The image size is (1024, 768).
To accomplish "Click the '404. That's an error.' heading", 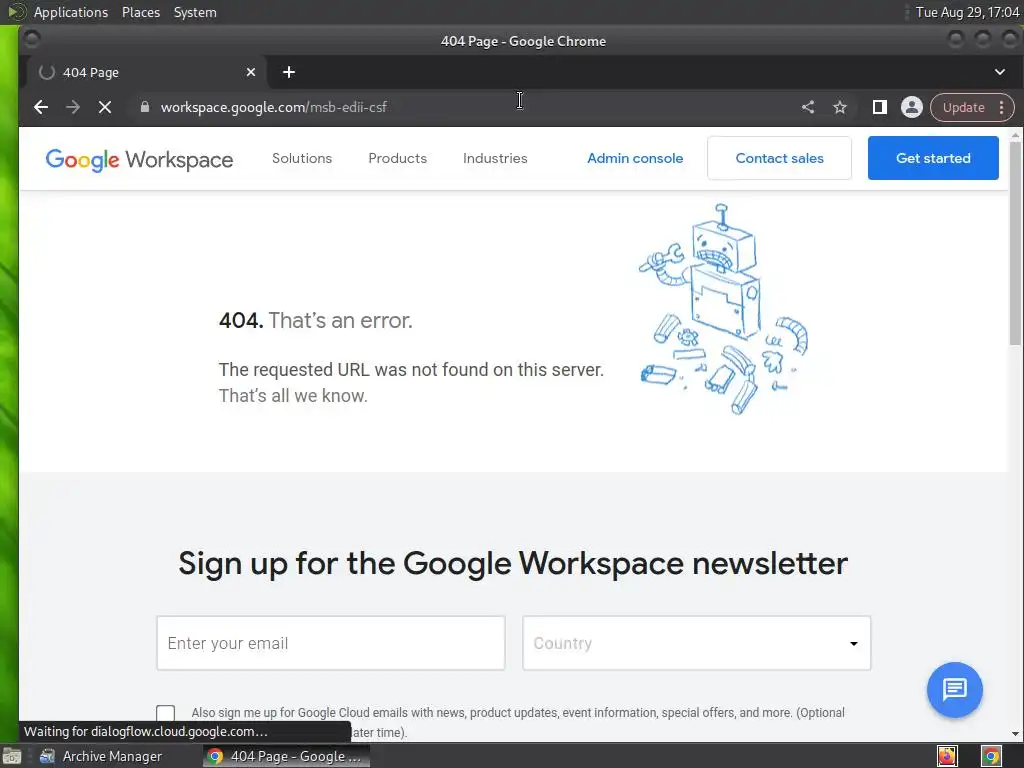I will click(315, 320).
